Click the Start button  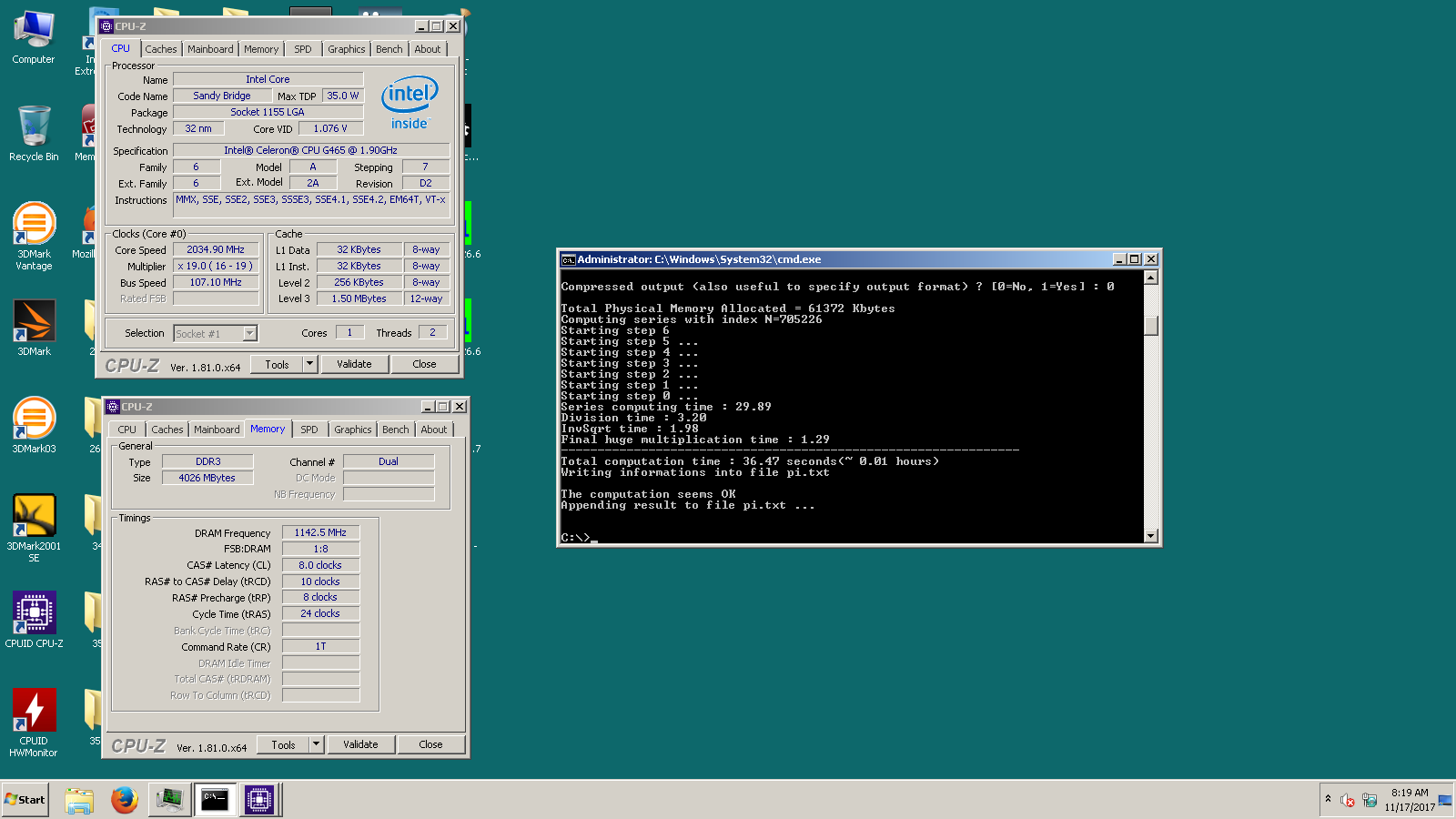[x=25, y=800]
